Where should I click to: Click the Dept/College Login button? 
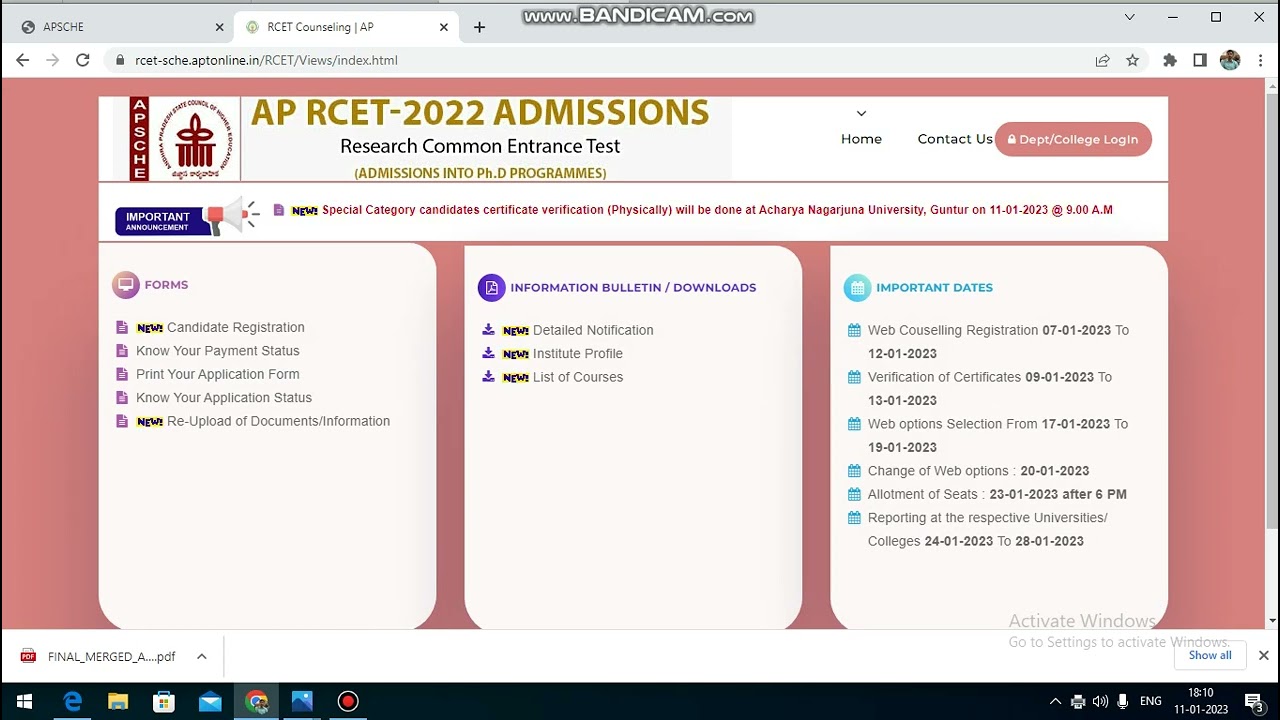coord(1073,139)
